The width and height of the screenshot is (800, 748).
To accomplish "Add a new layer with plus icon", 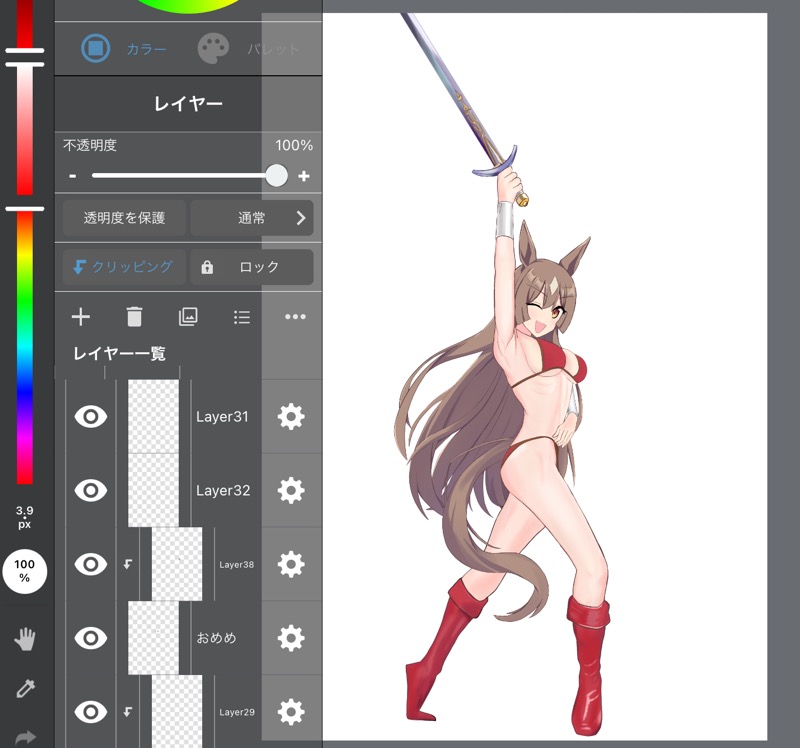I will pos(81,317).
